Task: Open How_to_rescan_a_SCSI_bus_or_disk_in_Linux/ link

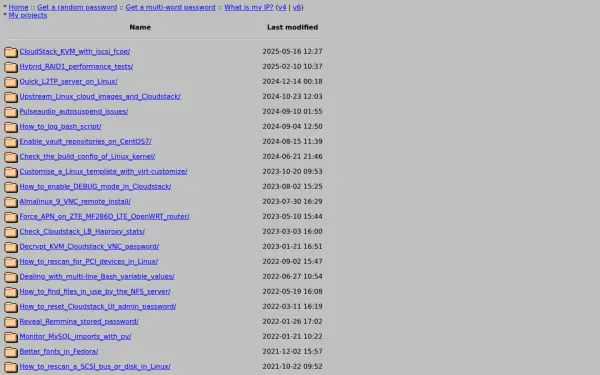Action: (x=95, y=366)
